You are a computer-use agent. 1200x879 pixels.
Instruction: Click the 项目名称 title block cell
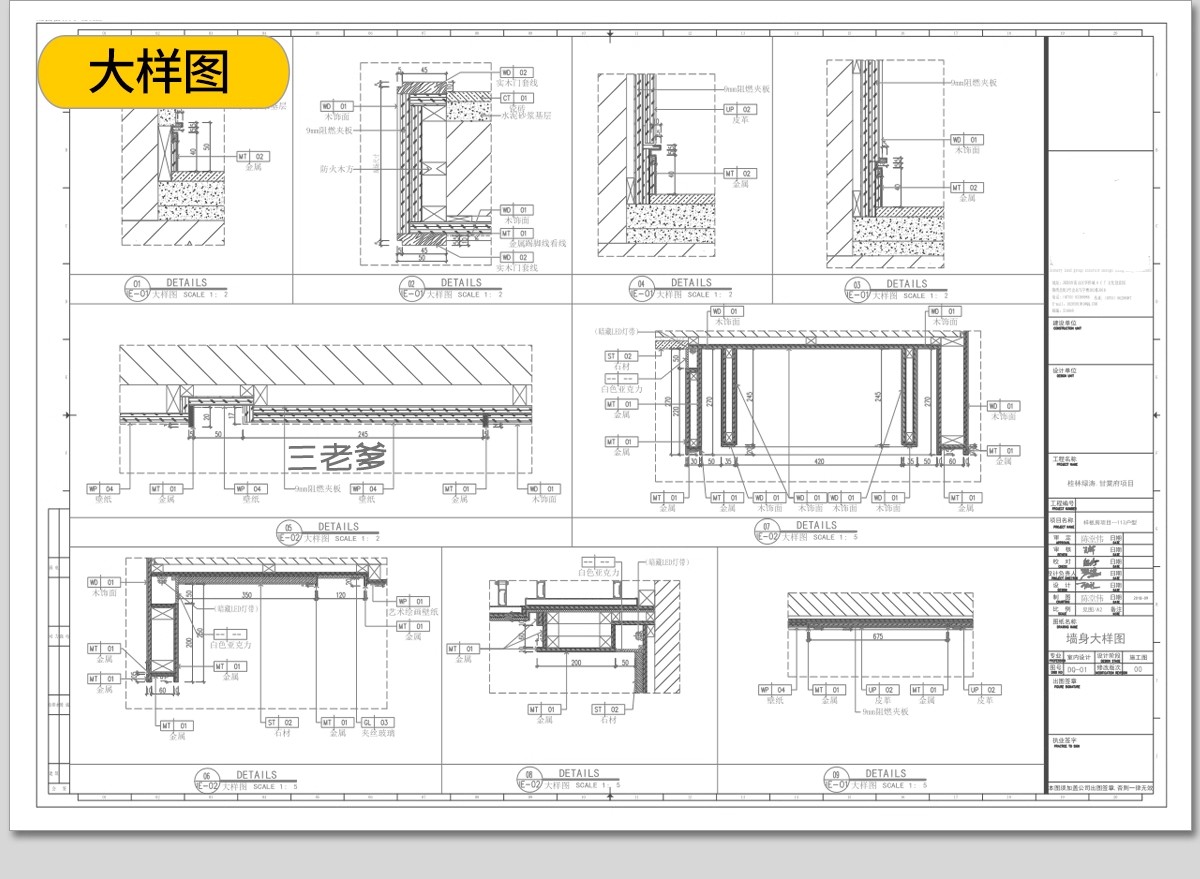tap(1062, 520)
